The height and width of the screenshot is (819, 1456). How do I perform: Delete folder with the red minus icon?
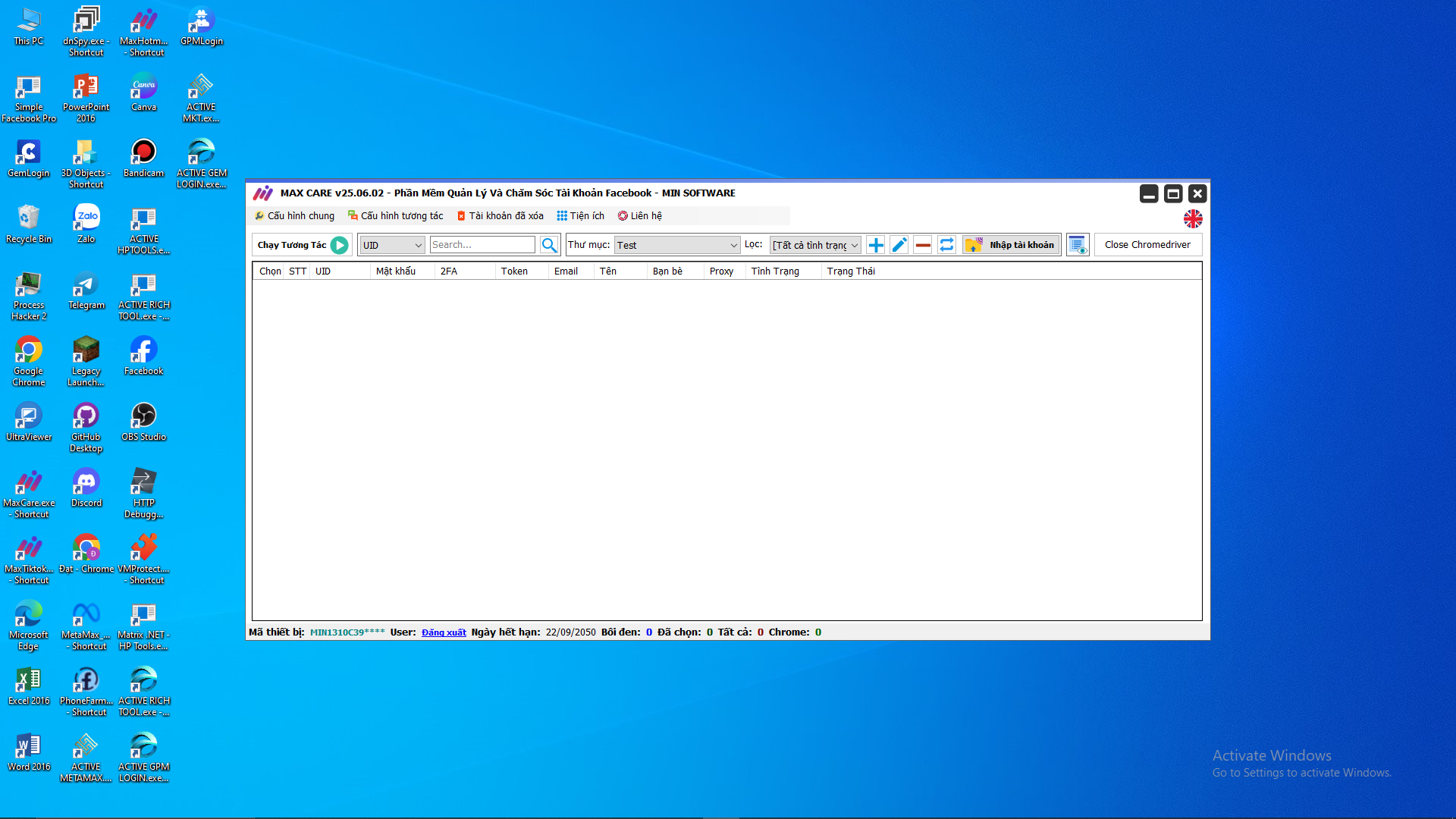(923, 245)
